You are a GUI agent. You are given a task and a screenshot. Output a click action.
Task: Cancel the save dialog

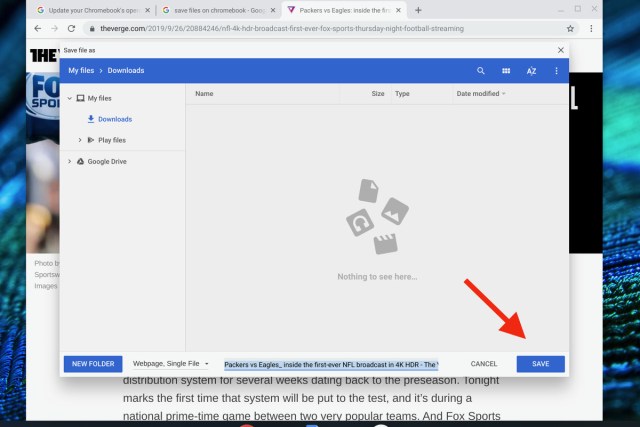tap(484, 364)
